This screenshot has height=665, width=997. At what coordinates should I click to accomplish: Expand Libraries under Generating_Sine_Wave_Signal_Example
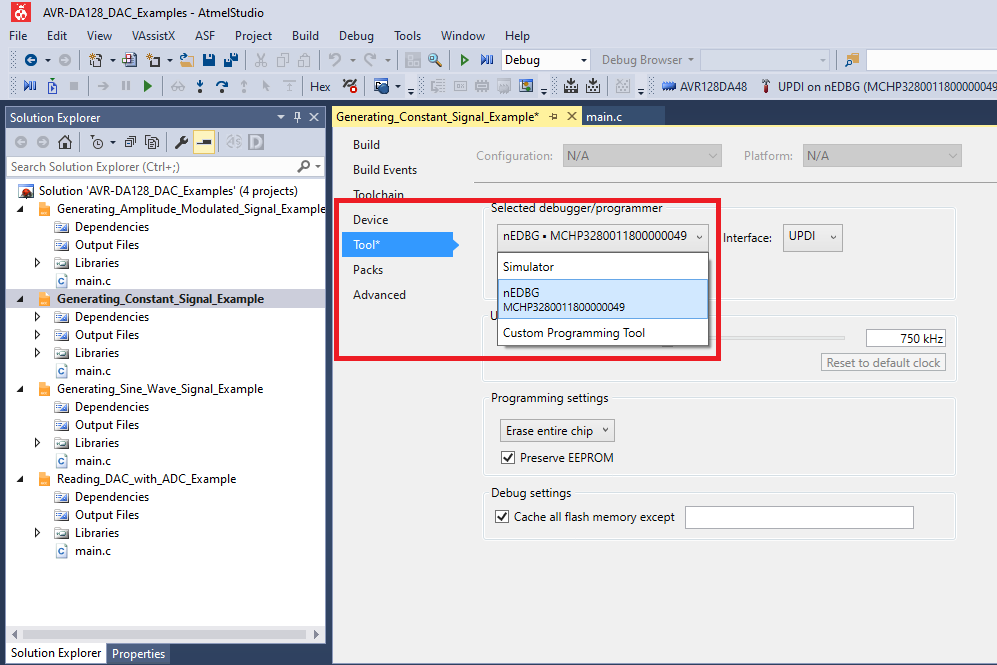[38, 442]
